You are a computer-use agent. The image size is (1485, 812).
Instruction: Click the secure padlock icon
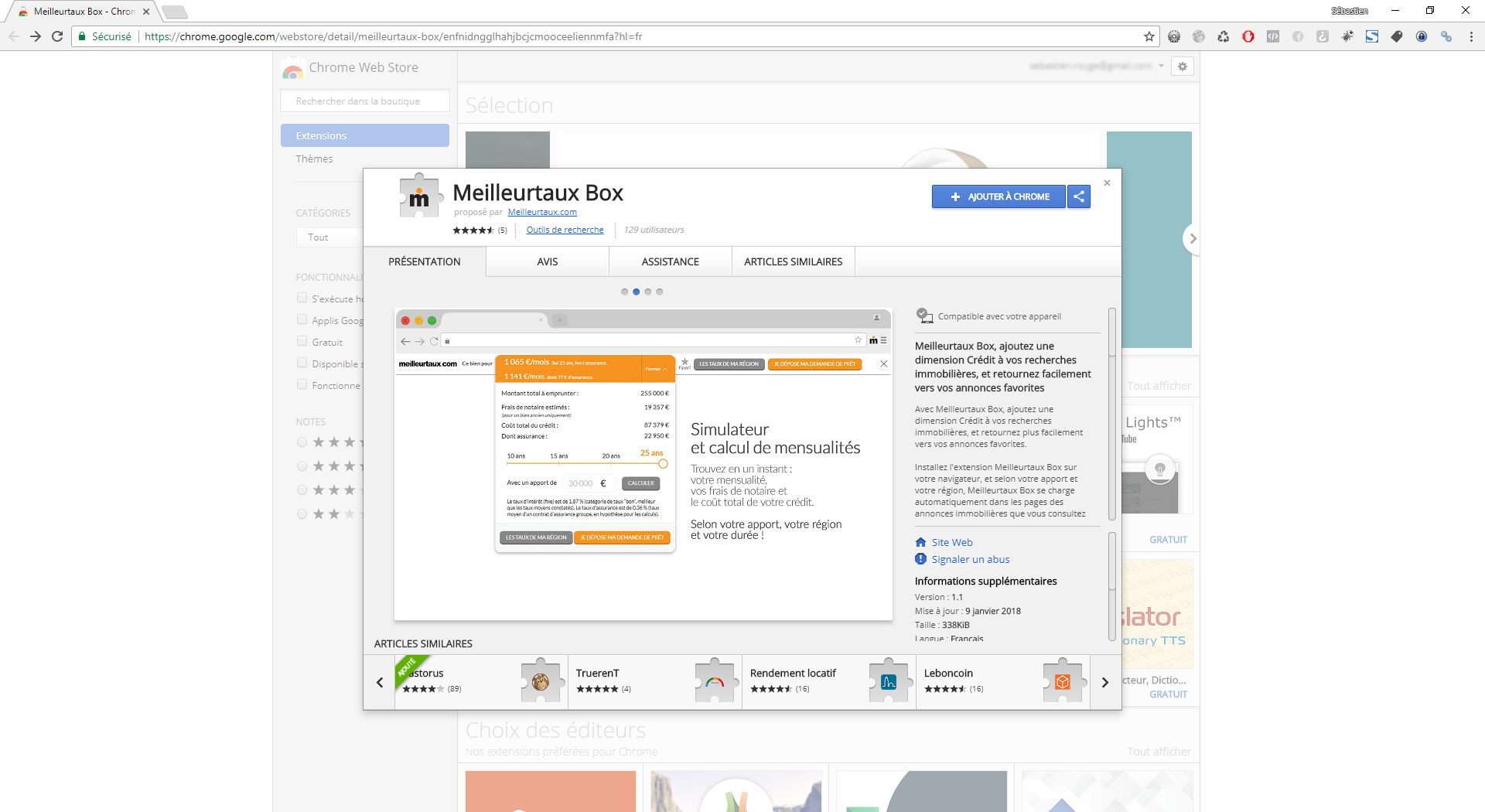[82, 36]
